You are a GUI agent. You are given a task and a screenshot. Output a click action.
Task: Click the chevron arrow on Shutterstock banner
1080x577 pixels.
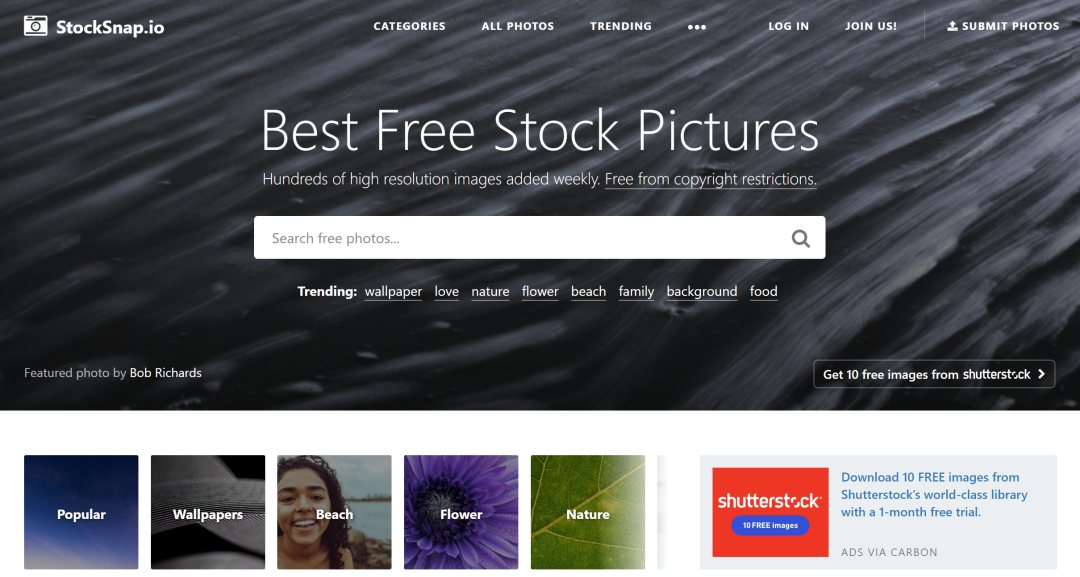tap(1041, 374)
